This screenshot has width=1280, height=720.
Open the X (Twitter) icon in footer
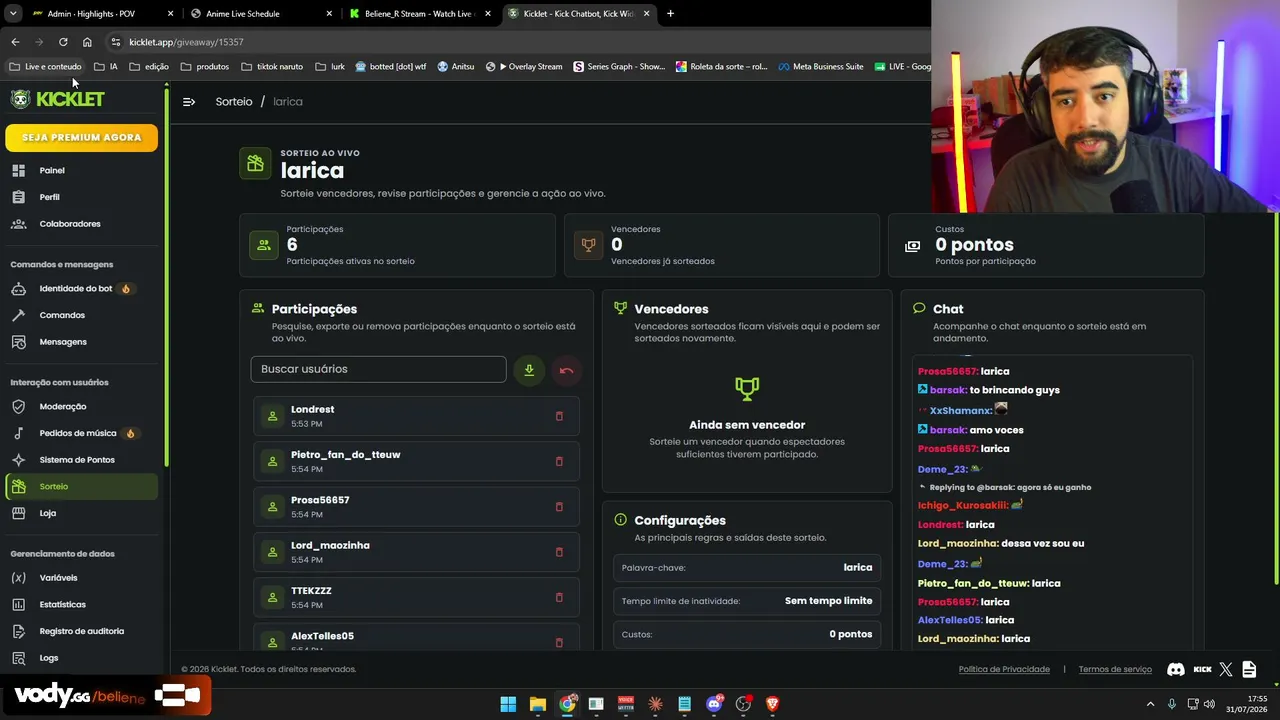[1226, 669]
